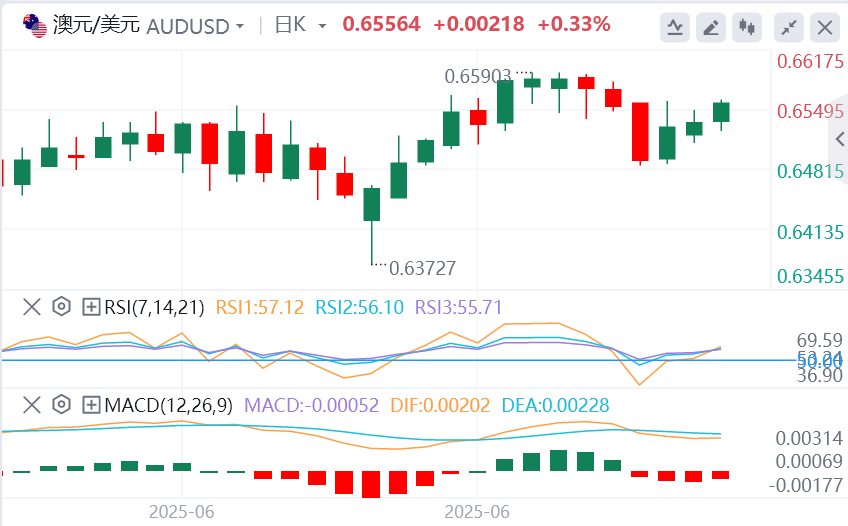Click the RSI1:57.12 value
Viewport: 848px width, 526px height.
pyautogui.click(x=260, y=307)
